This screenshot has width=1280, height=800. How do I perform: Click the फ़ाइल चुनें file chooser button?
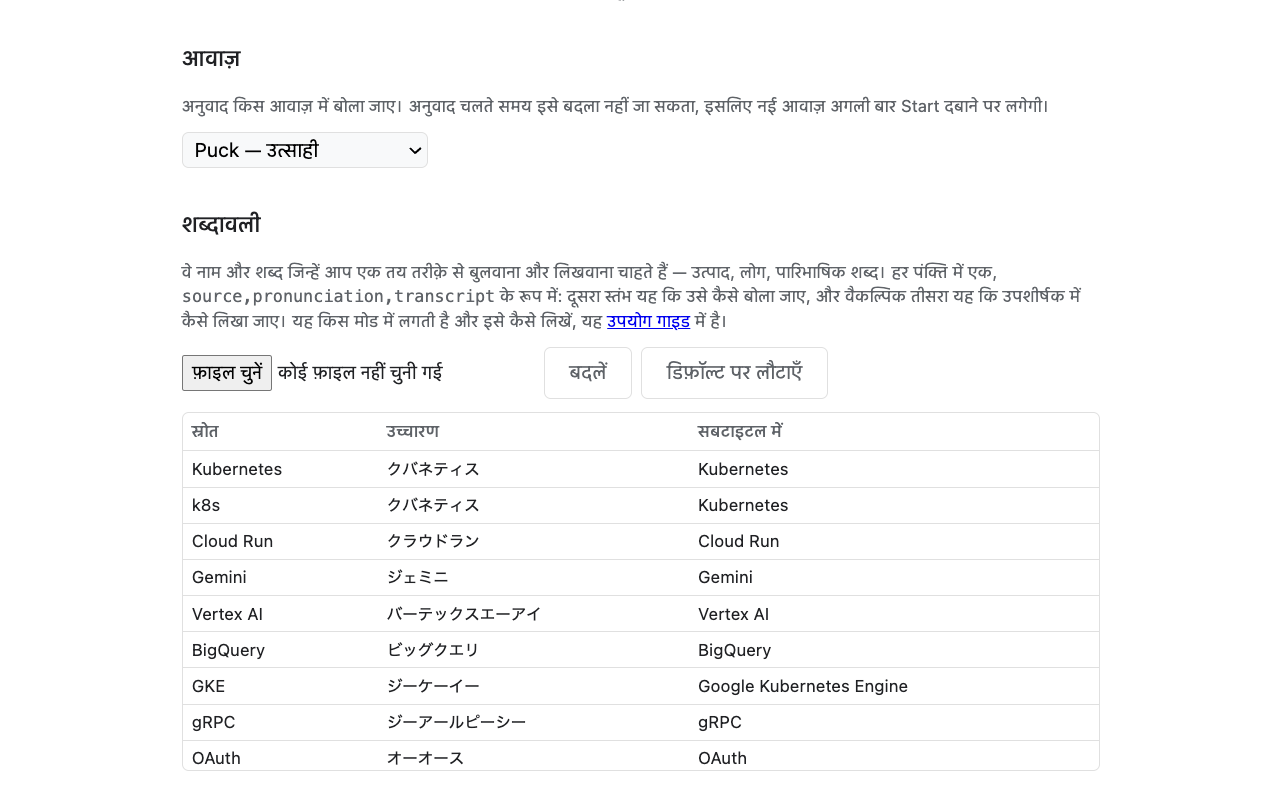pos(227,373)
